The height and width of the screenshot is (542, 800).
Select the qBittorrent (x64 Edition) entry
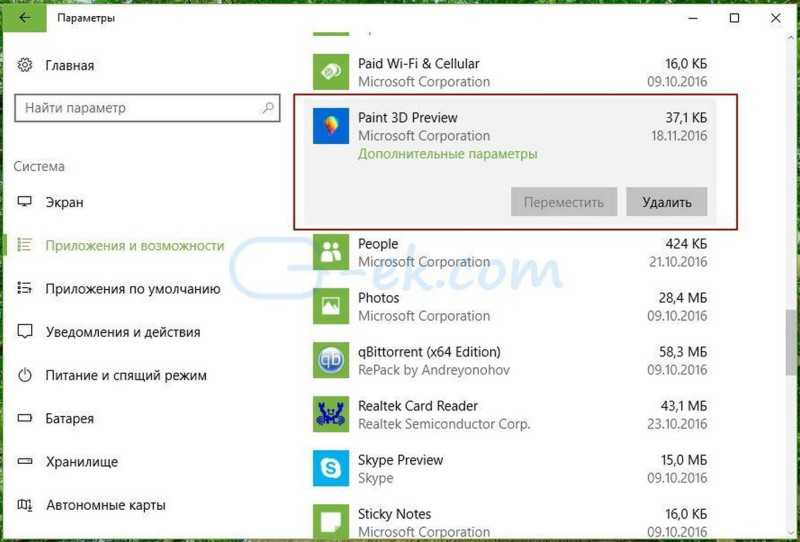pos(510,360)
